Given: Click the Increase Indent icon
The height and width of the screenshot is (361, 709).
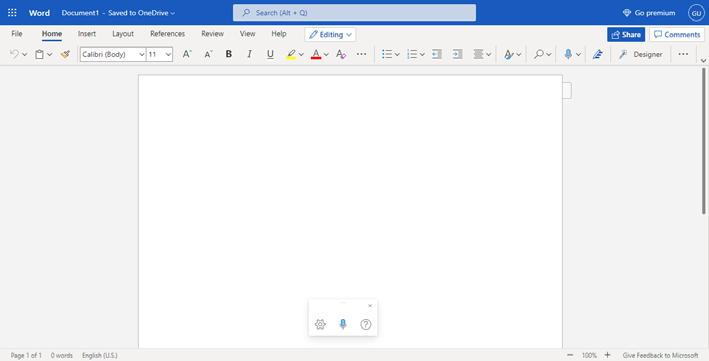Looking at the screenshot, I should coord(458,54).
